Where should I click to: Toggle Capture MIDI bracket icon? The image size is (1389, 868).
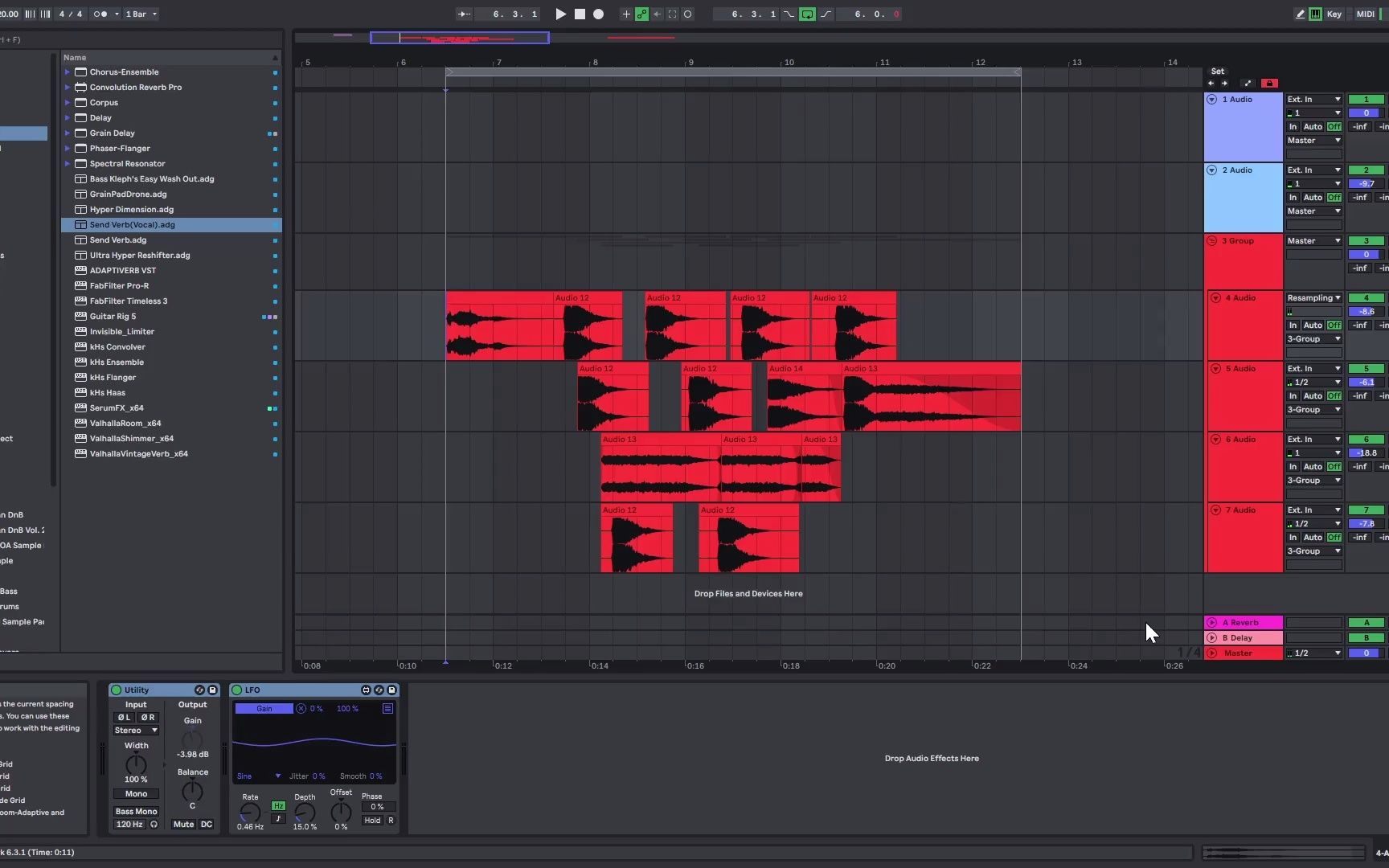[672, 14]
